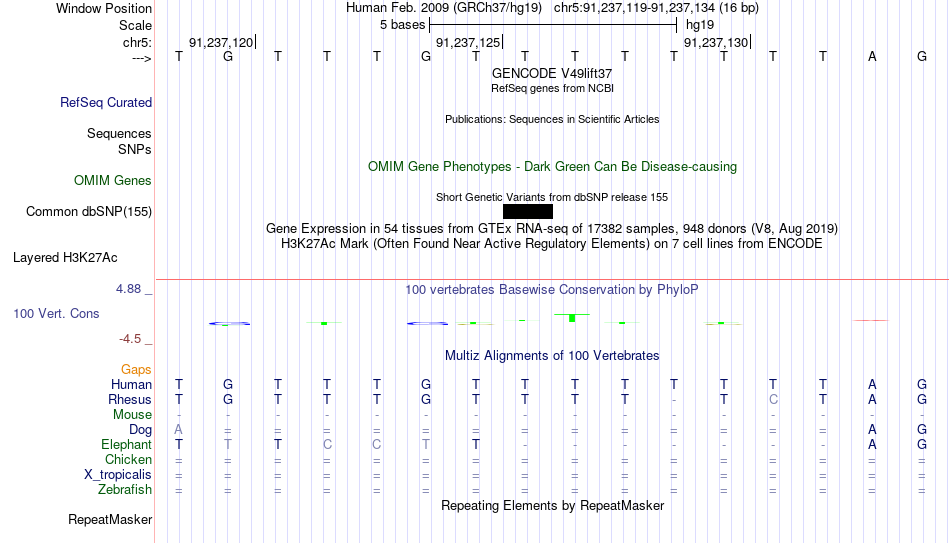Click the Window Position label
Screen dimensions: 950x543
click(x=104, y=8)
